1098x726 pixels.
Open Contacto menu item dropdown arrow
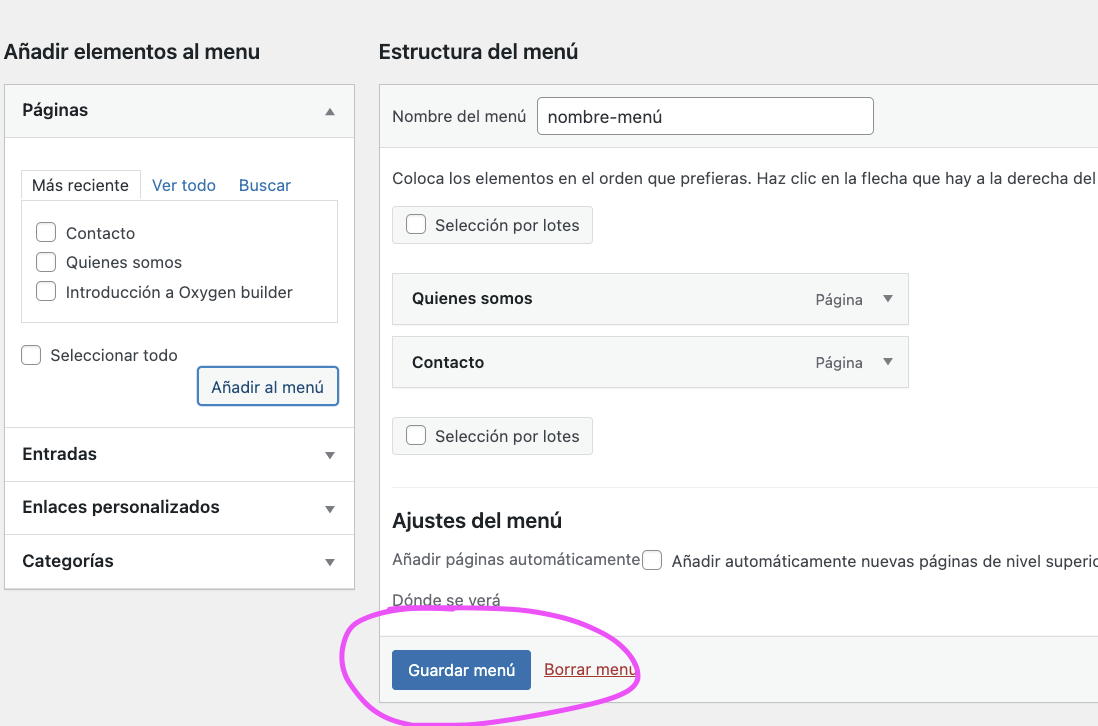(887, 362)
